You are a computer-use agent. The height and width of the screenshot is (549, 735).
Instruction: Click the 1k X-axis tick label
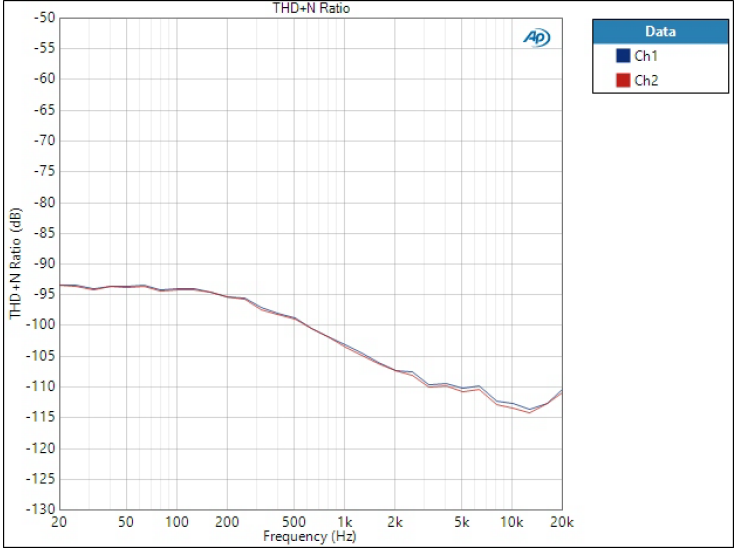pos(345,522)
